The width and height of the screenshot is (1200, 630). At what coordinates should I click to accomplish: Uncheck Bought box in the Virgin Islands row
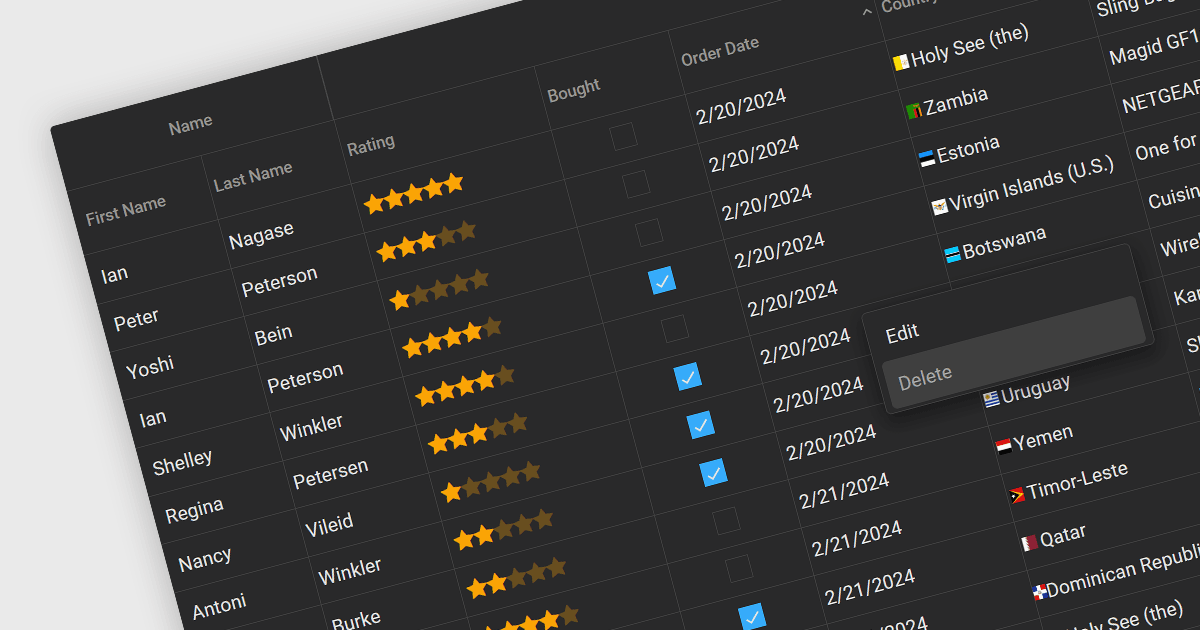(x=662, y=280)
